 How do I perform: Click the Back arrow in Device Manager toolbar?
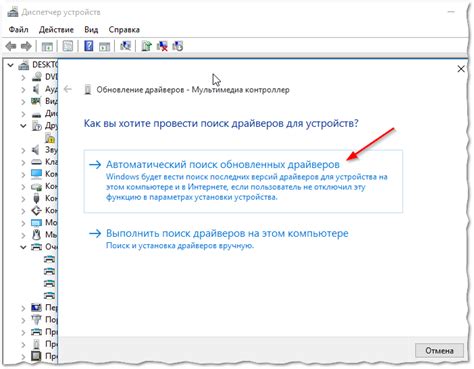point(11,46)
